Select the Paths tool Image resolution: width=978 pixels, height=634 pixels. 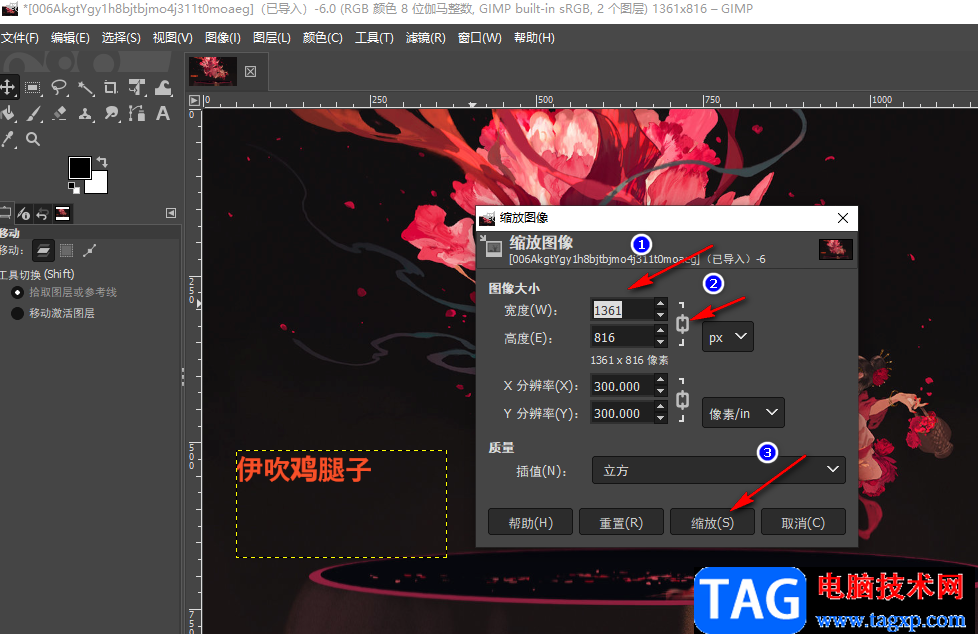[x=137, y=114]
